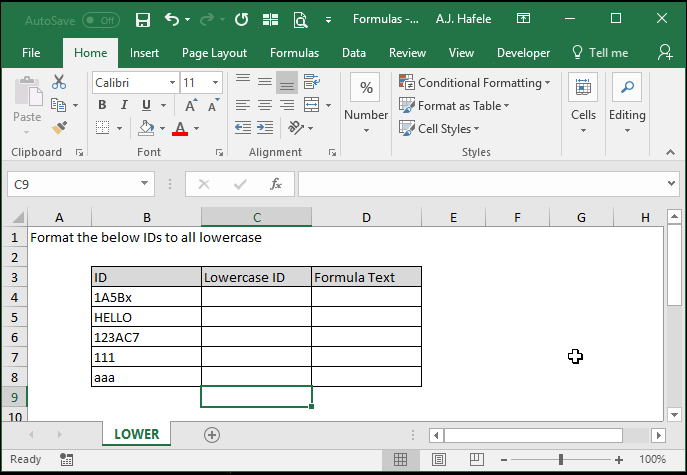The height and width of the screenshot is (475, 687).
Task: Click zoom out minus button
Action: pos(504,460)
